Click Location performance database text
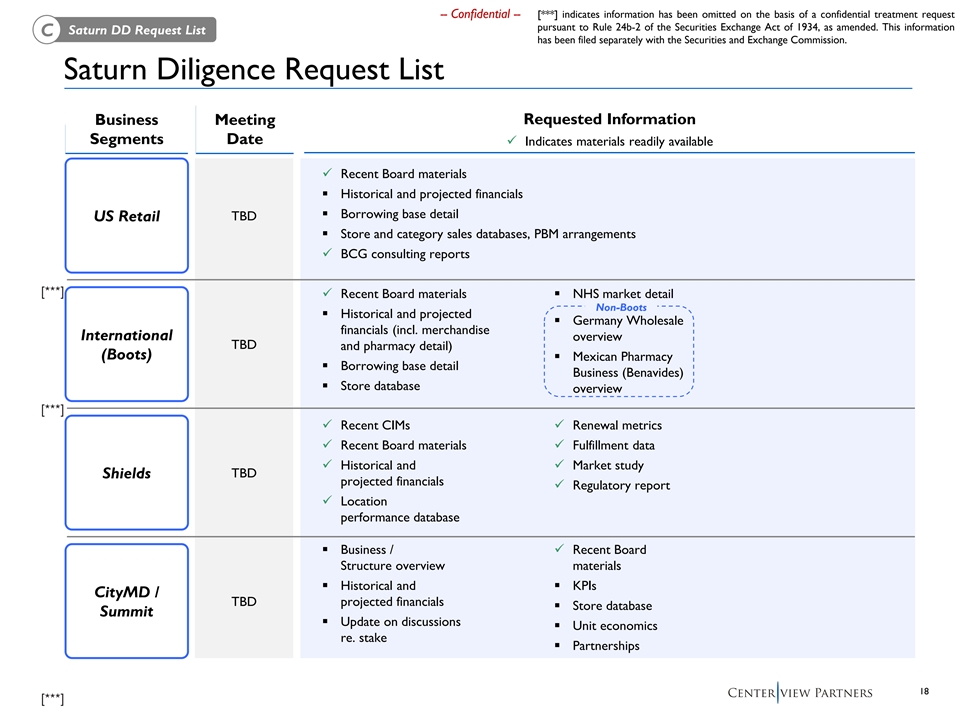Image resolution: width=960 pixels, height=720 pixels. [x=400, y=509]
